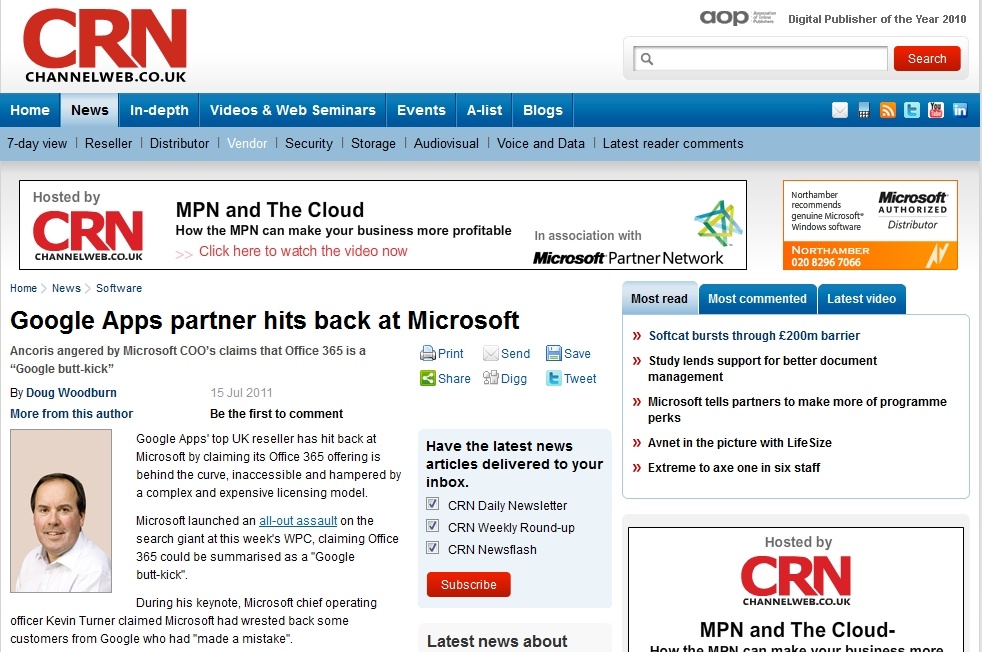
Task: Click the email newsletter envelope icon
Action: point(839,110)
